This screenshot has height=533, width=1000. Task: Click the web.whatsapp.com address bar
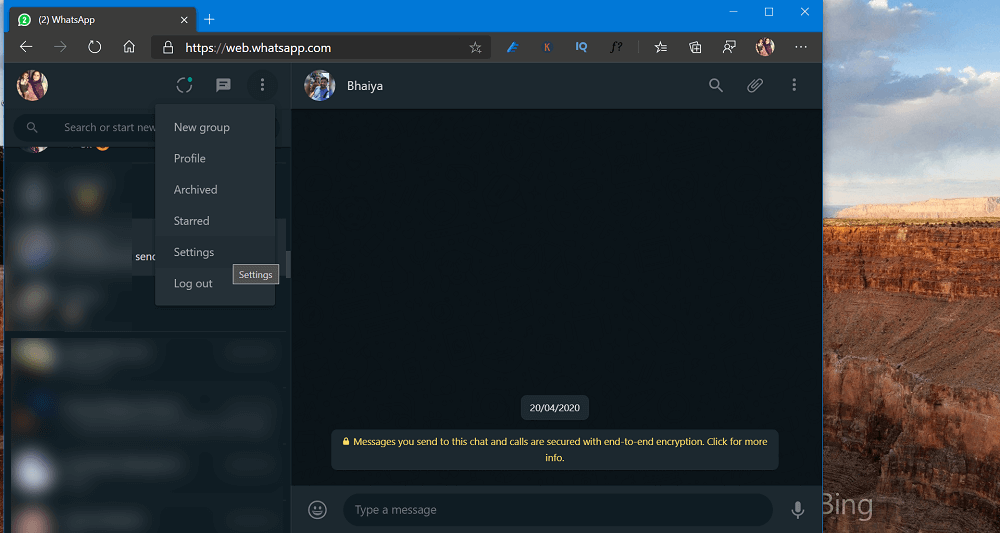click(319, 48)
